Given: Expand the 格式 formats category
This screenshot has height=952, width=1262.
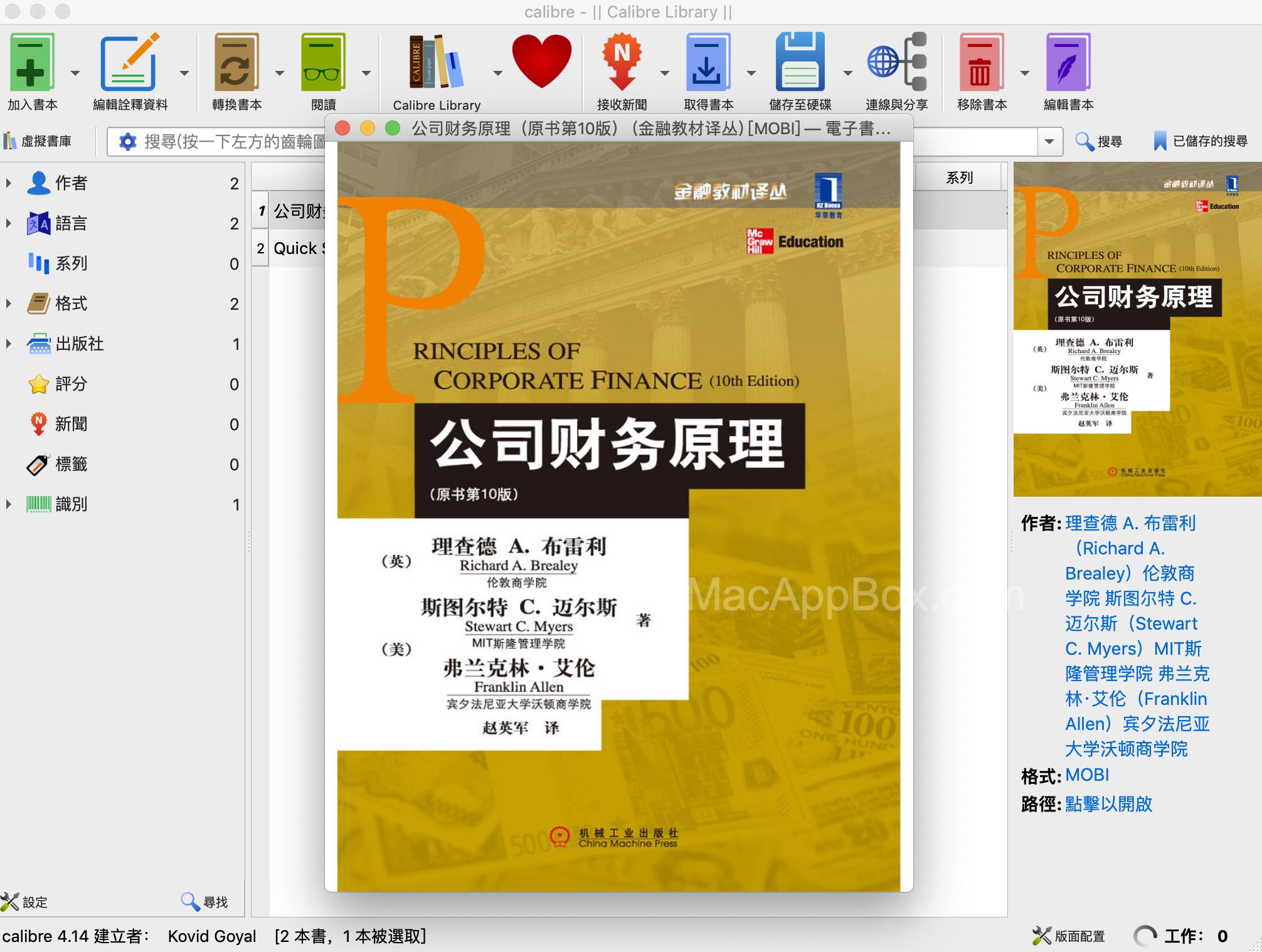Looking at the screenshot, I should pyautogui.click(x=9, y=304).
